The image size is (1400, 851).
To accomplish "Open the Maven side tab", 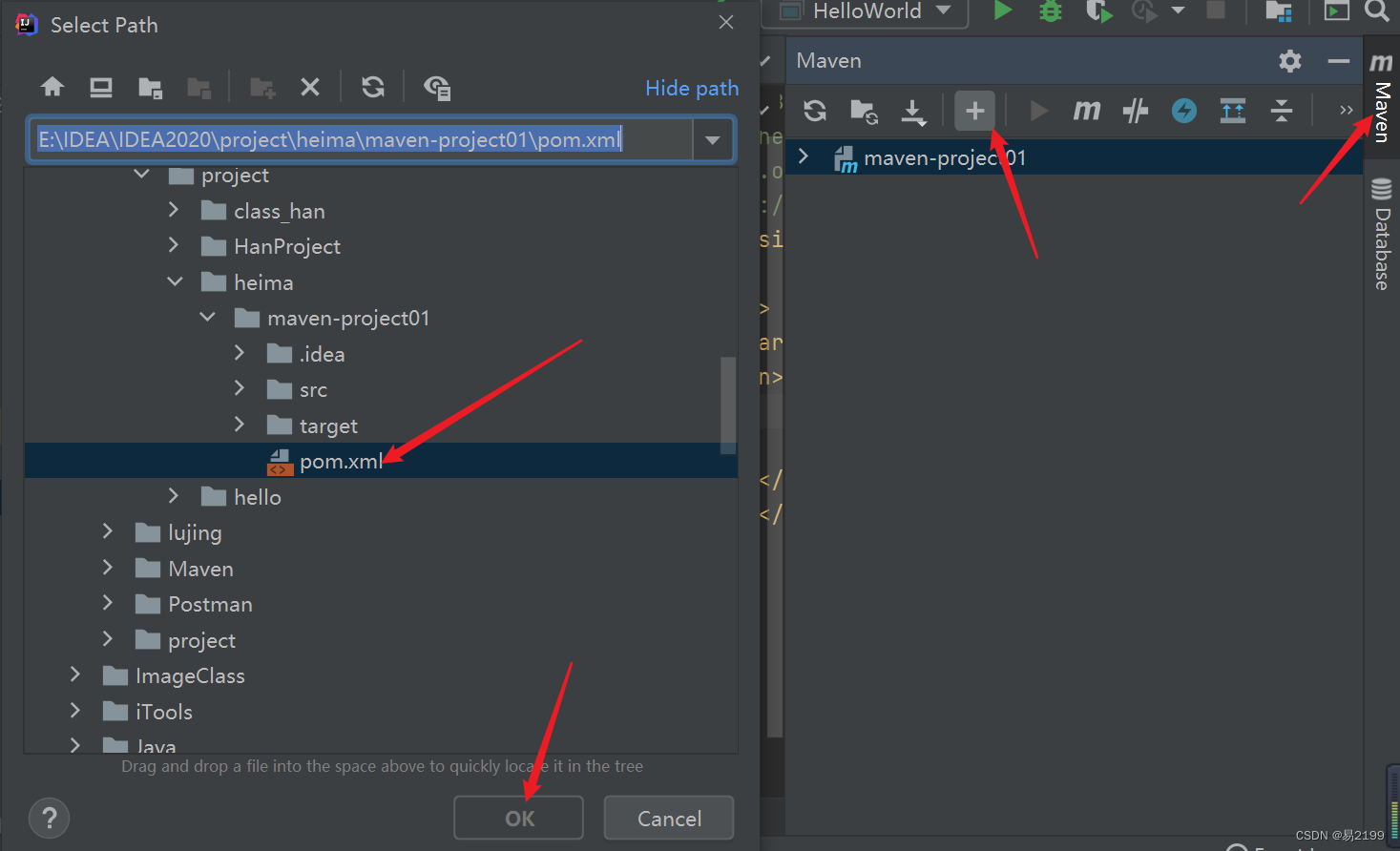I will 1382,98.
